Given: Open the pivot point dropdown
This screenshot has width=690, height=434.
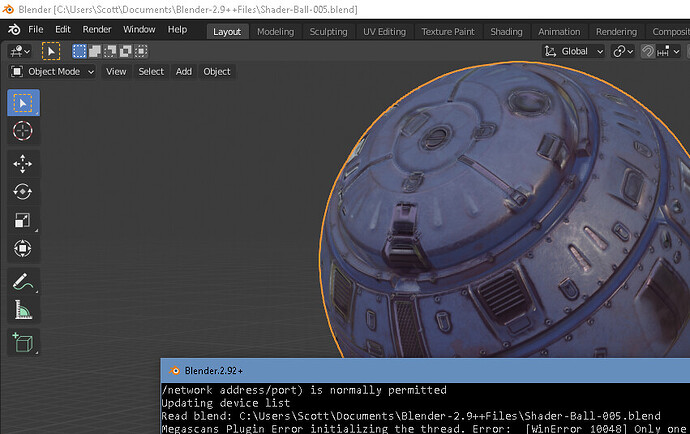Looking at the screenshot, I should 623,51.
